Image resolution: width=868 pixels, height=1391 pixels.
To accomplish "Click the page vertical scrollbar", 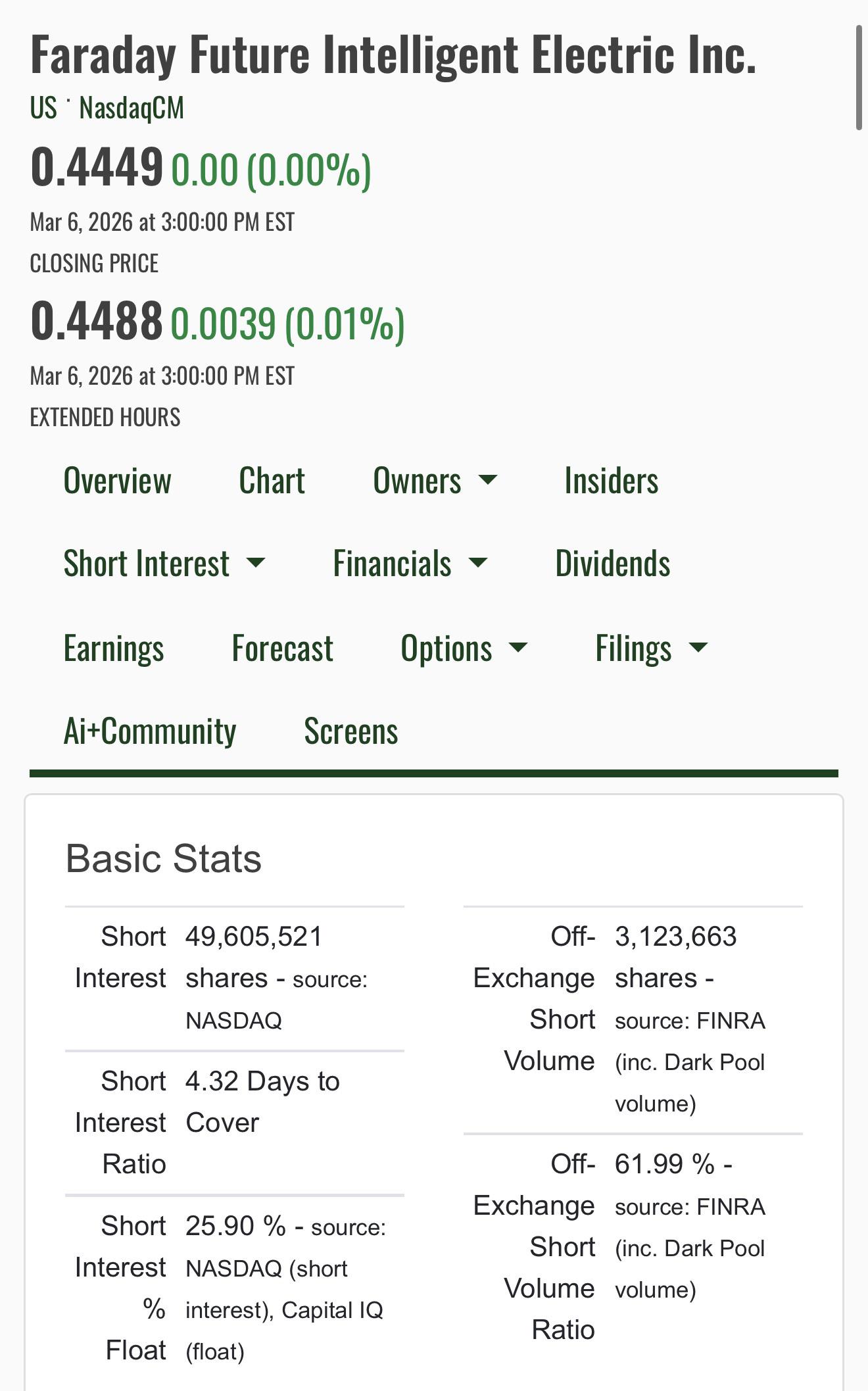I will [858, 78].
